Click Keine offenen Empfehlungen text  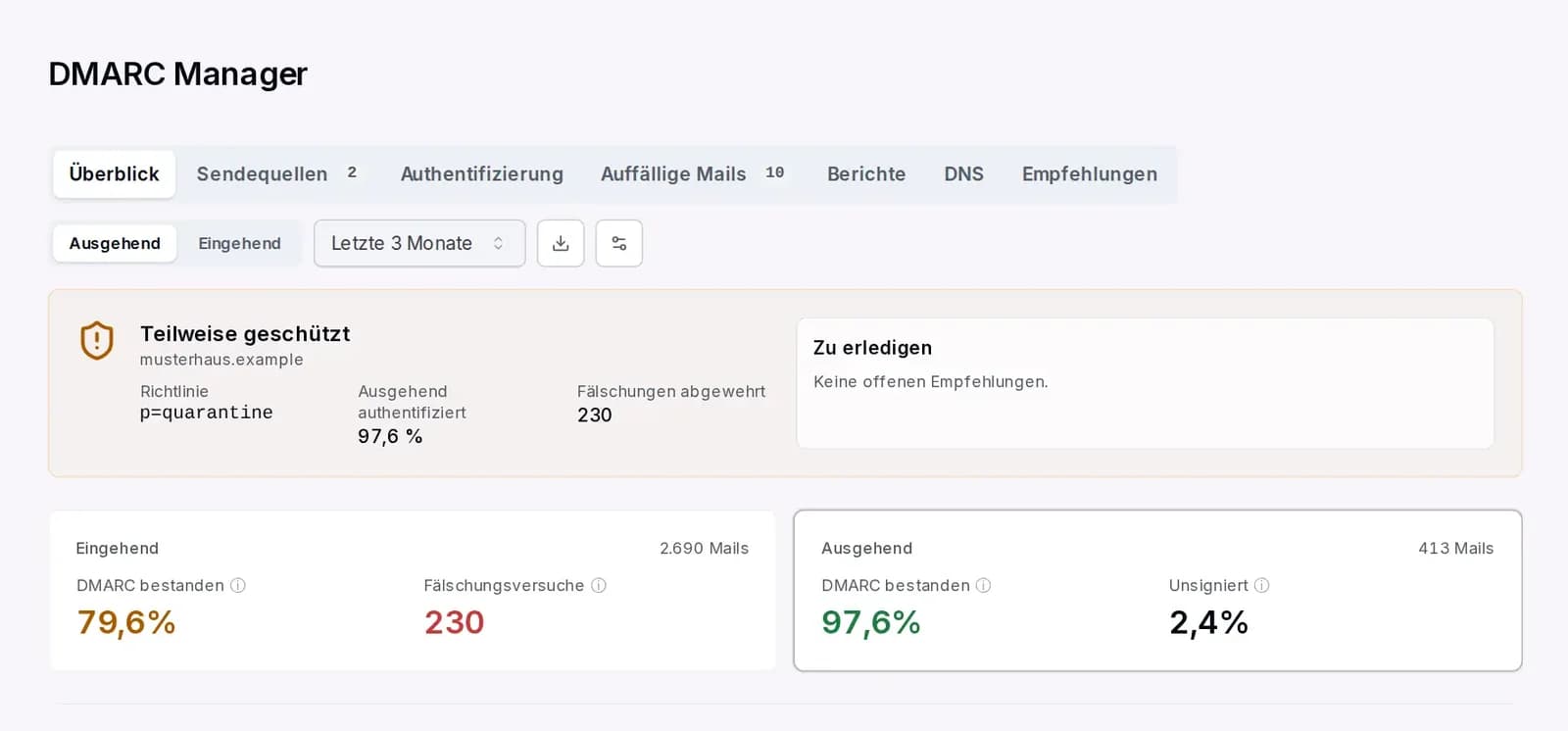[931, 381]
